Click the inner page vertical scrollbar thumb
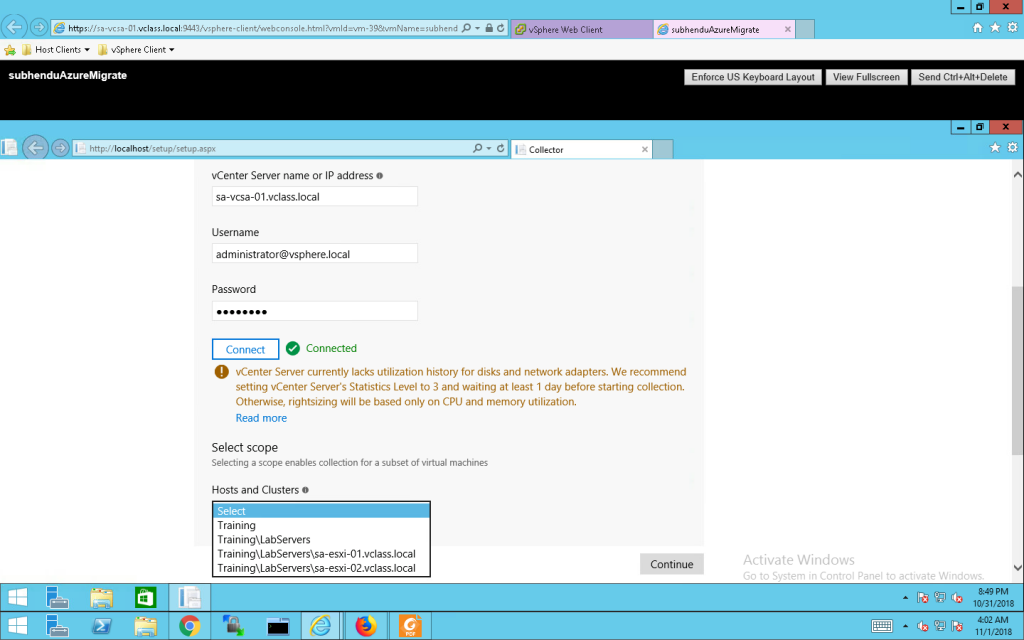This screenshot has height=640, width=1024. (x=1017, y=370)
